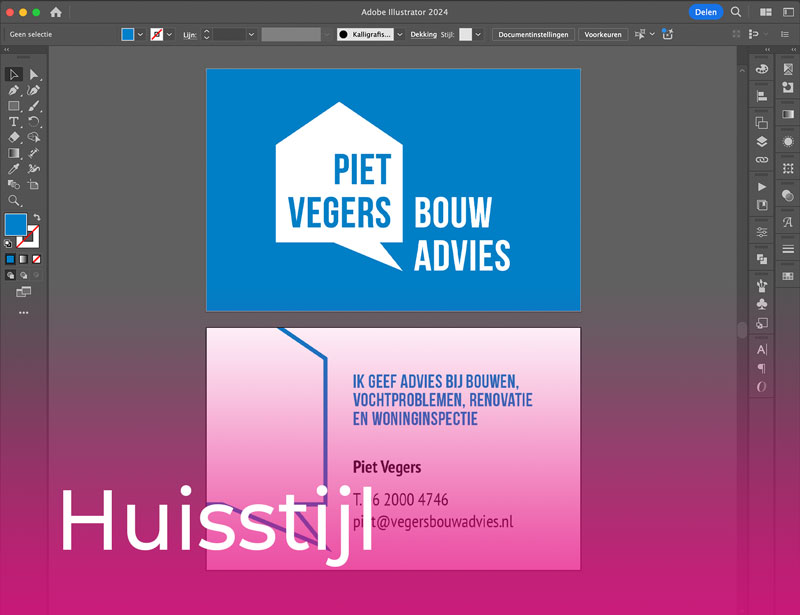Screen dimensions: 800x615
Task: Click Edit Toolbar three dots
Action: click(x=23, y=312)
